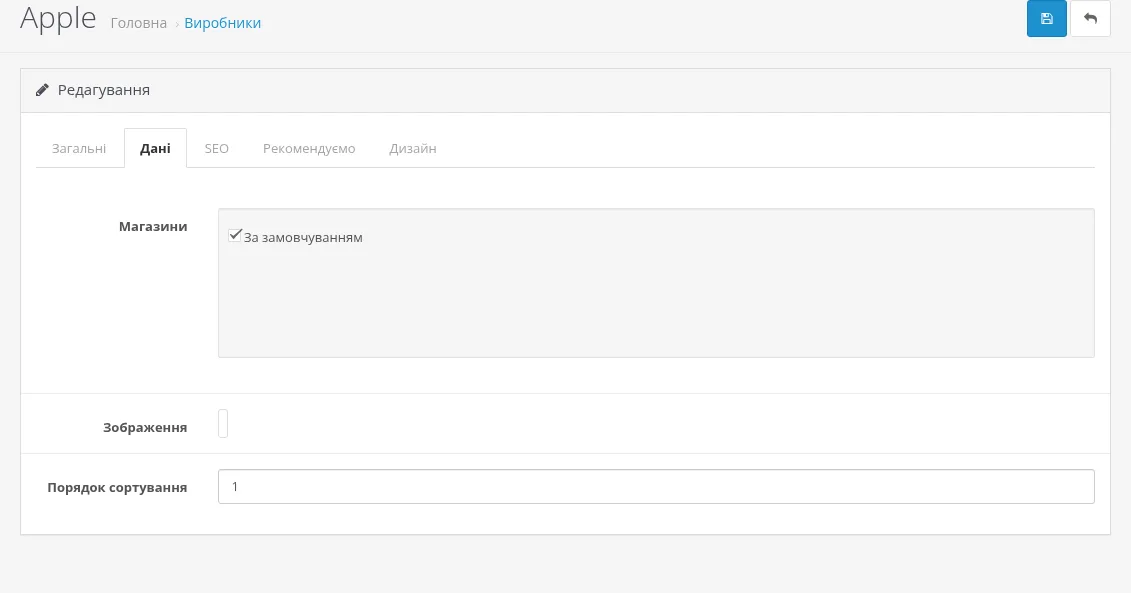Select the empty 'Зображення' image thumbnail
This screenshot has height=593, width=1131.
pyautogui.click(x=223, y=423)
